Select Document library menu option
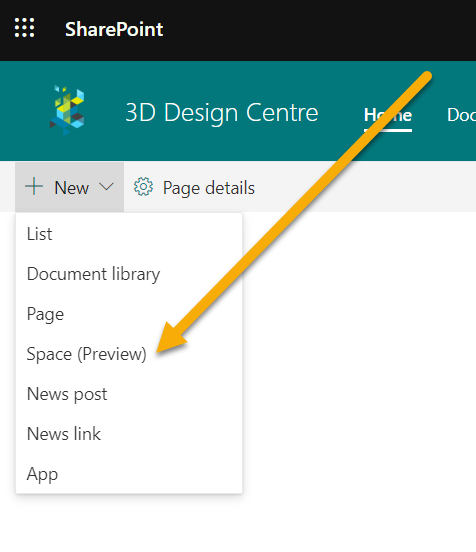 click(129, 274)
